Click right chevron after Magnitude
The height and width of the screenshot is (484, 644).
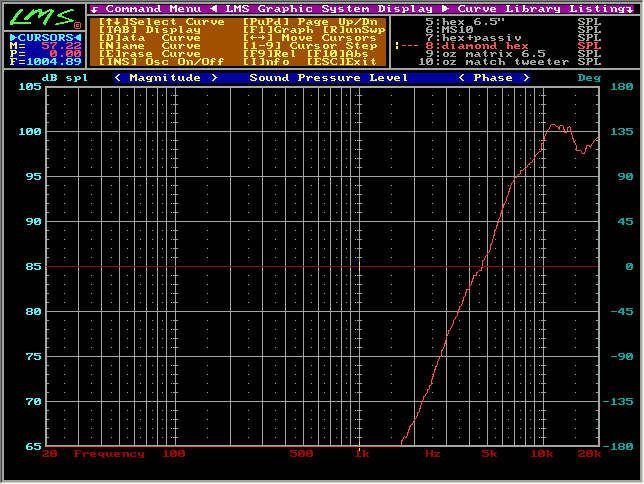click(x=214, y=78)
